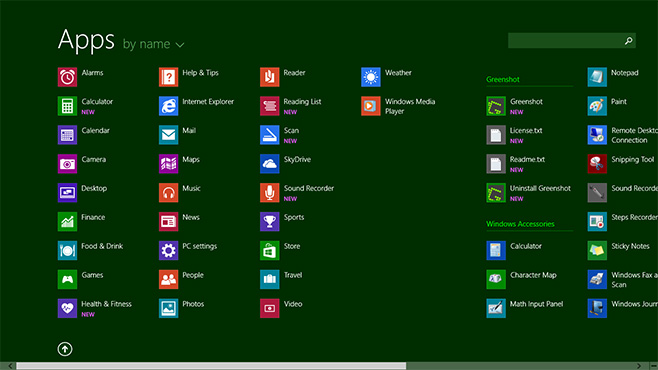This screenshot has width=658, height=370.
Task: Open the Alarms app icon
Action: pos(67,77)
